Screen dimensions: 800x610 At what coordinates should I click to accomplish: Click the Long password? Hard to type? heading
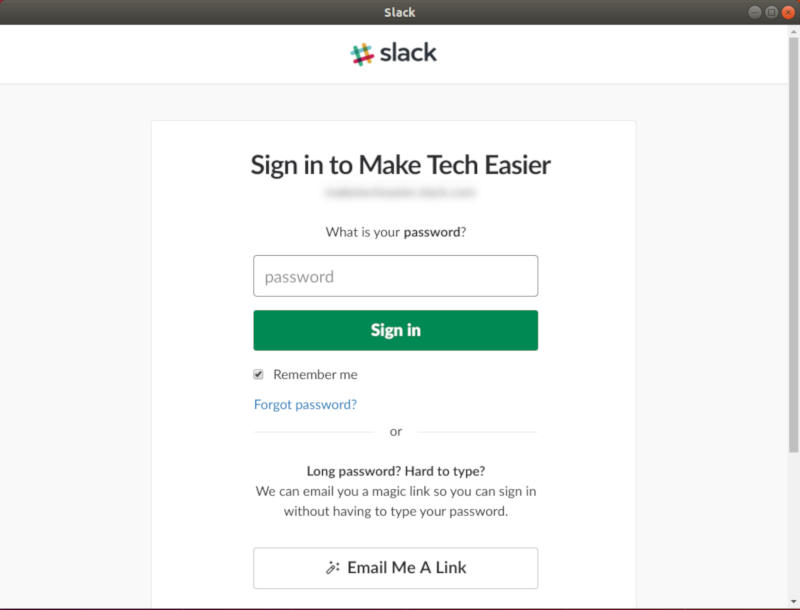click(396, 470)
